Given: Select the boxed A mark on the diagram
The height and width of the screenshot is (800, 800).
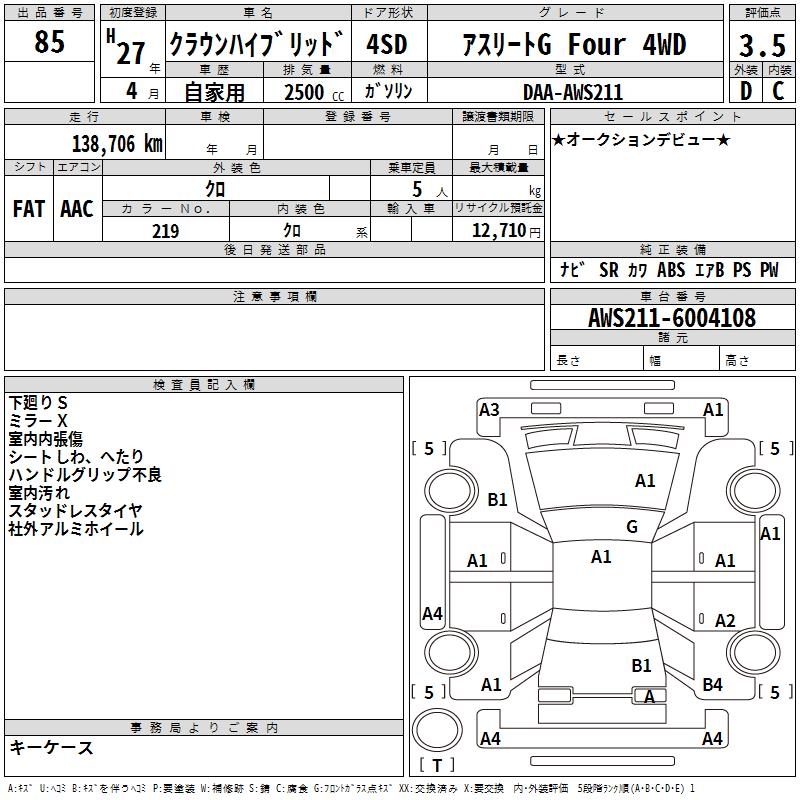Looking at the screenshot, I should (x=649, y=697).
